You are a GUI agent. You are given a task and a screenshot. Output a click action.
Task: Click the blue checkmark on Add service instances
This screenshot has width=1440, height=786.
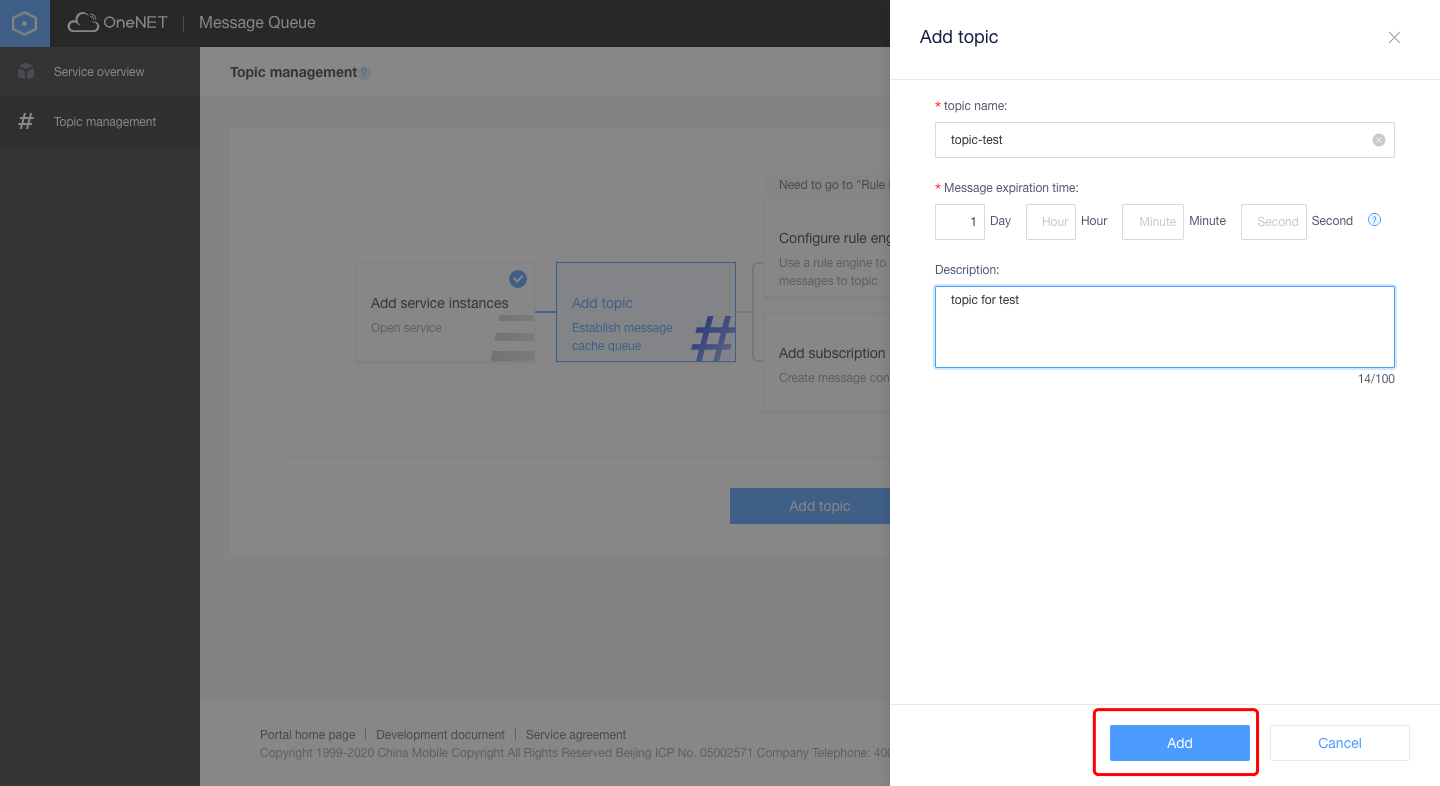[518, 279]
